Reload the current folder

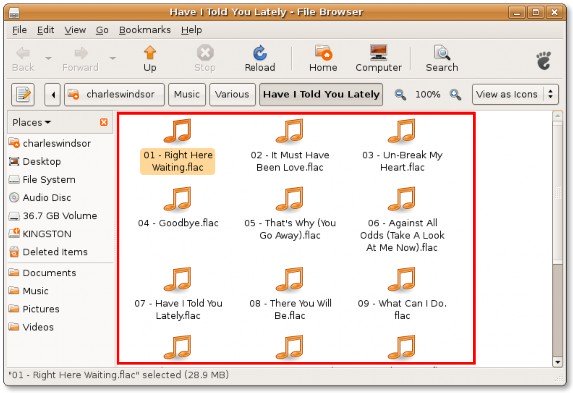[x=260, y=58]
